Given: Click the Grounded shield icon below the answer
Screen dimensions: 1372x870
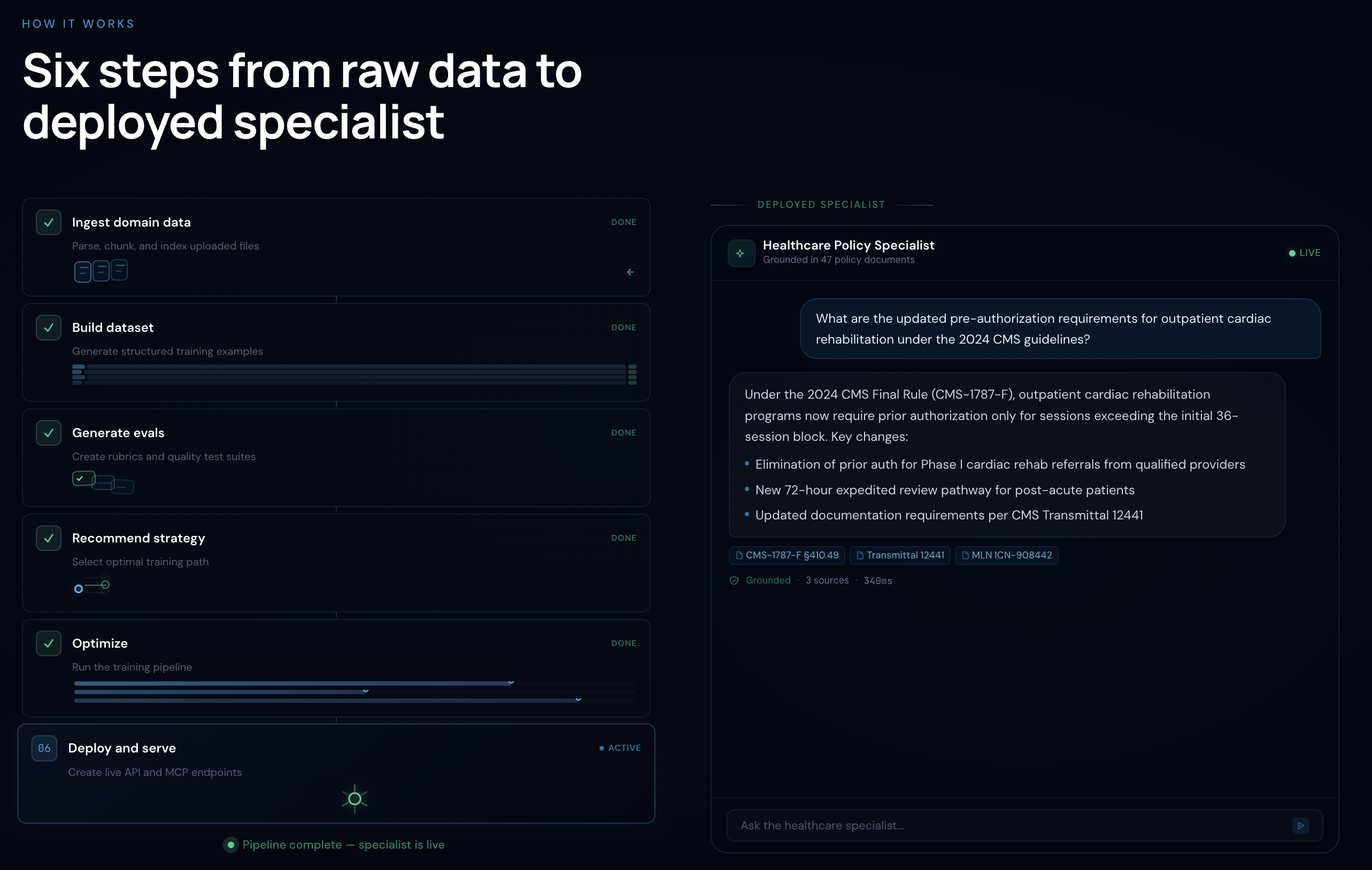Looking at the screenshot, I should (735, 580).
